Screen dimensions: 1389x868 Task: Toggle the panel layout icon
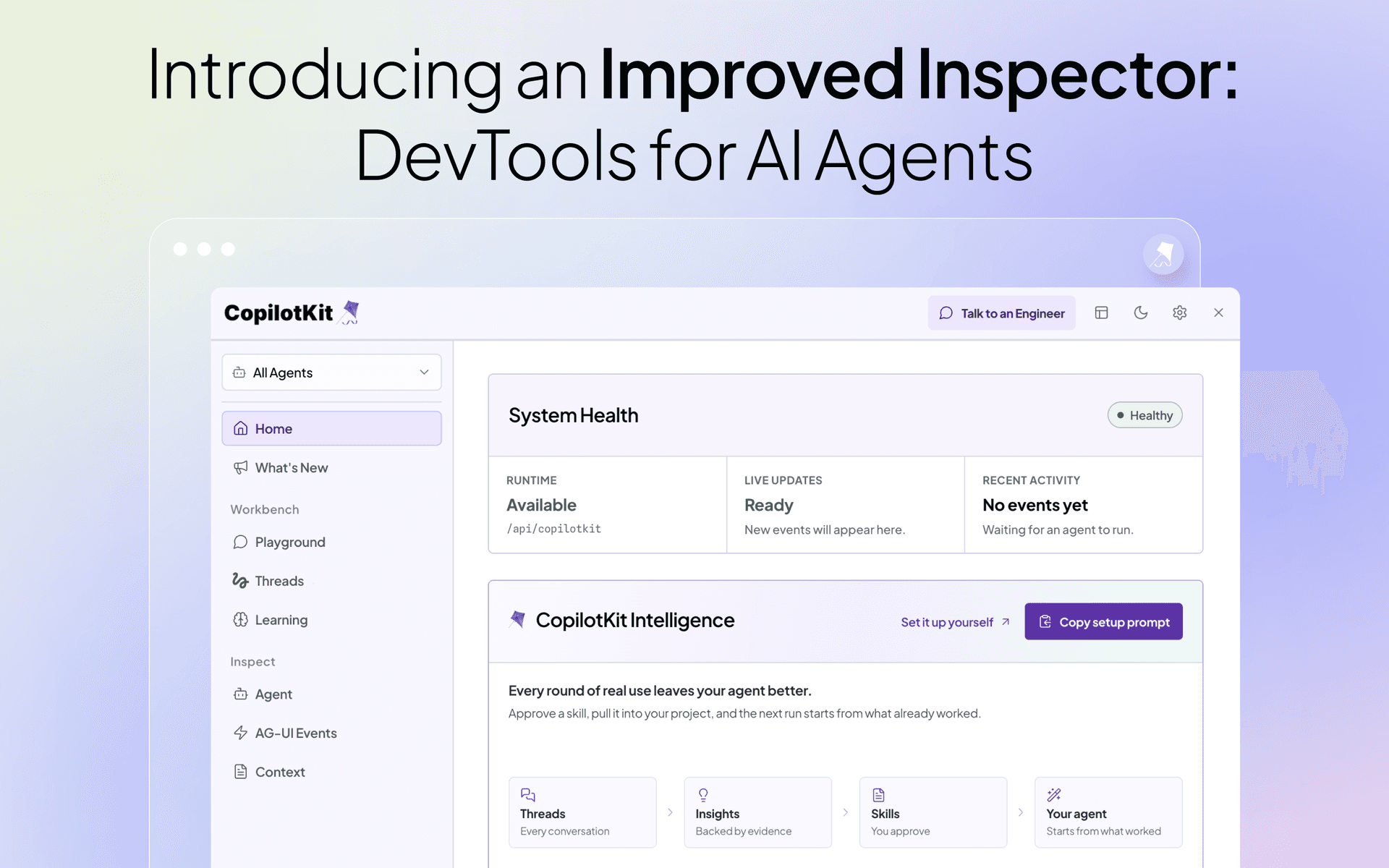[x=1101, y=312]
